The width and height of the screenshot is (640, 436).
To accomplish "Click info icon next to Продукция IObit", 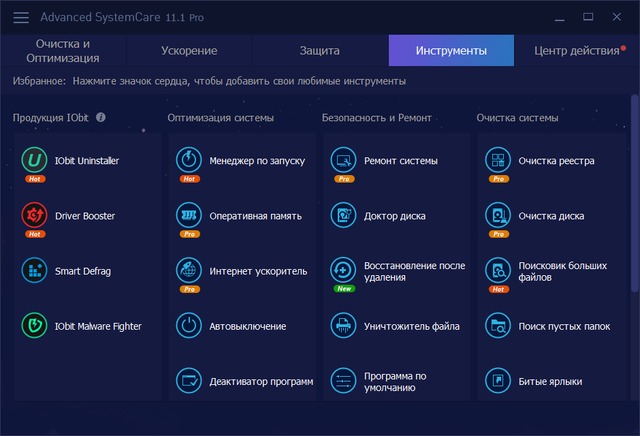I will [x=101, y=118].
